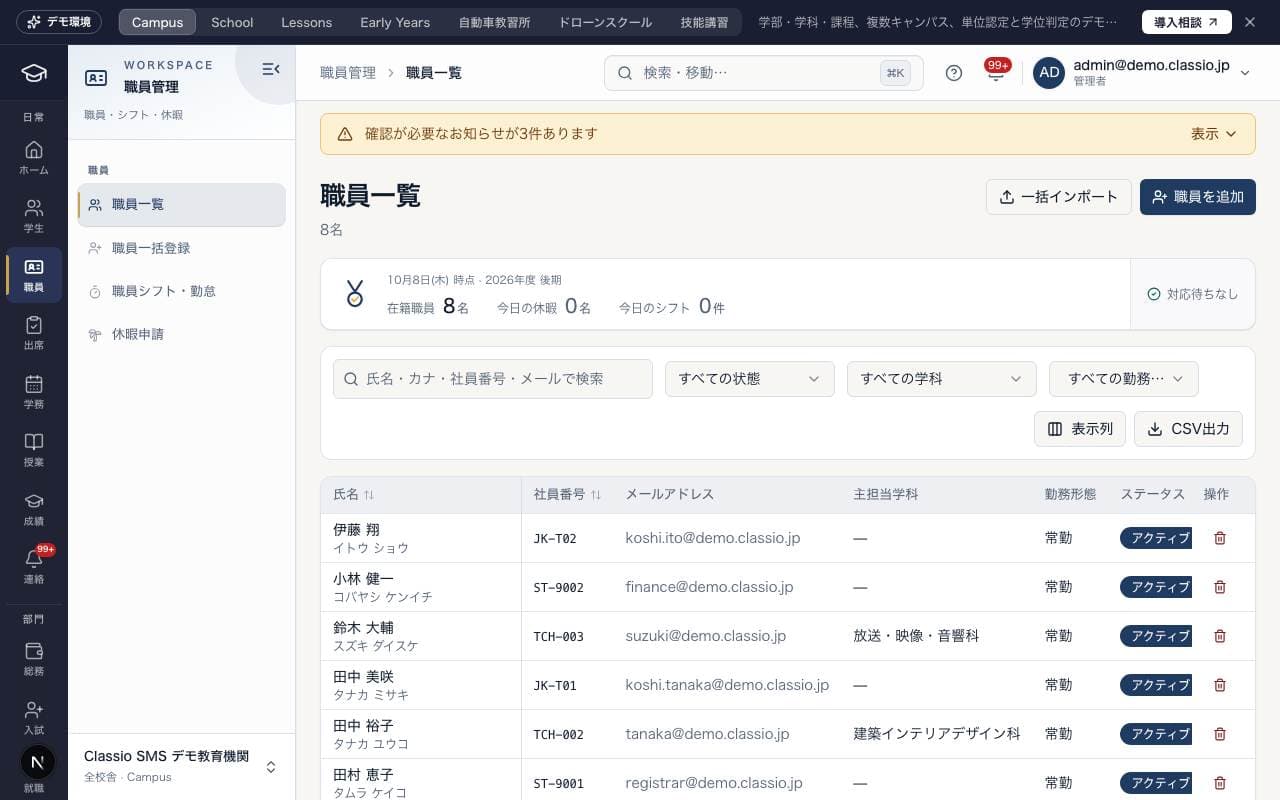The width and height of the screenshot is (1280, 800).
Task: Switch to Early Years tab
Action: (x=395, y=22)
